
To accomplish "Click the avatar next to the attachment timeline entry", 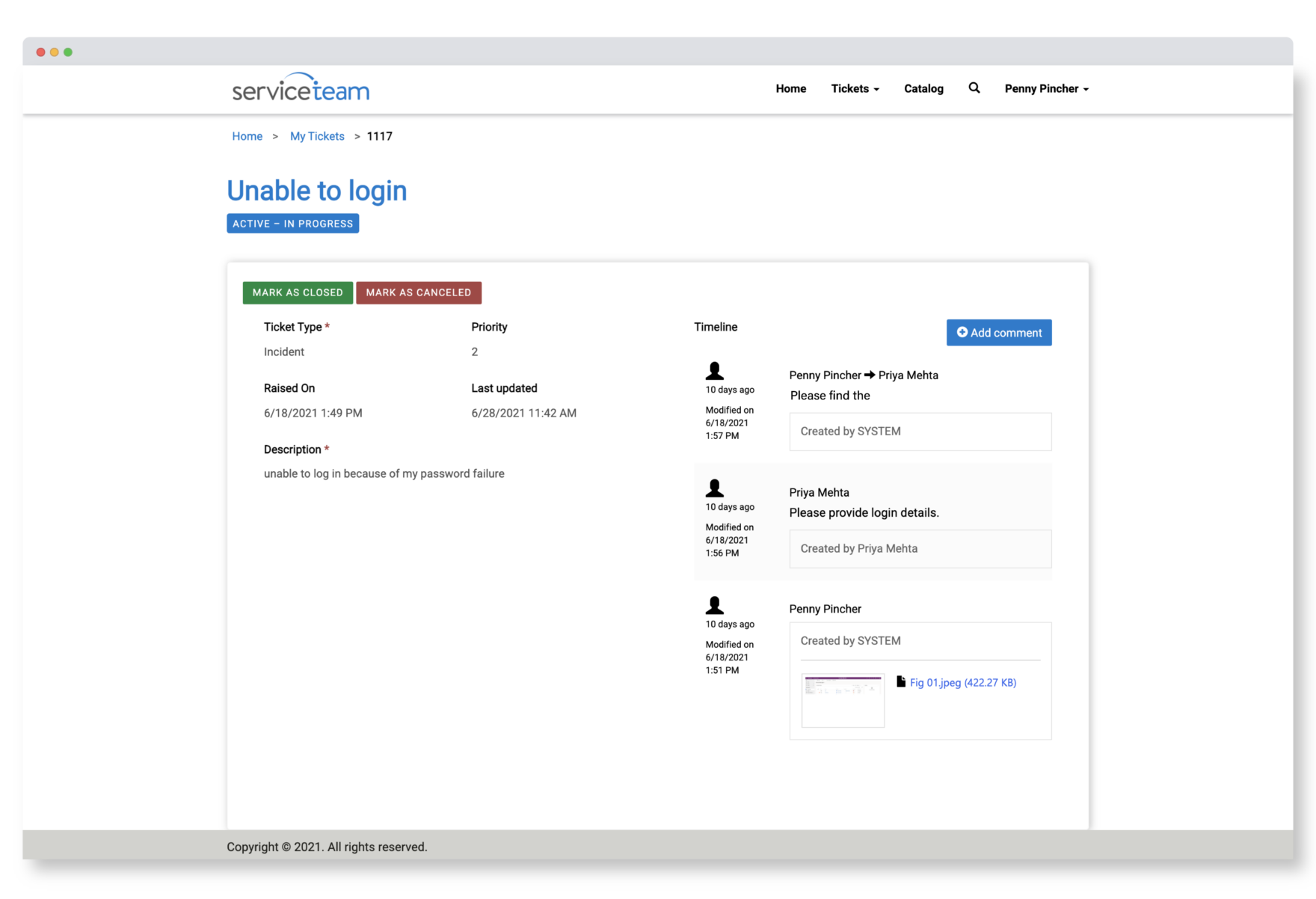I will pos(714,605).
